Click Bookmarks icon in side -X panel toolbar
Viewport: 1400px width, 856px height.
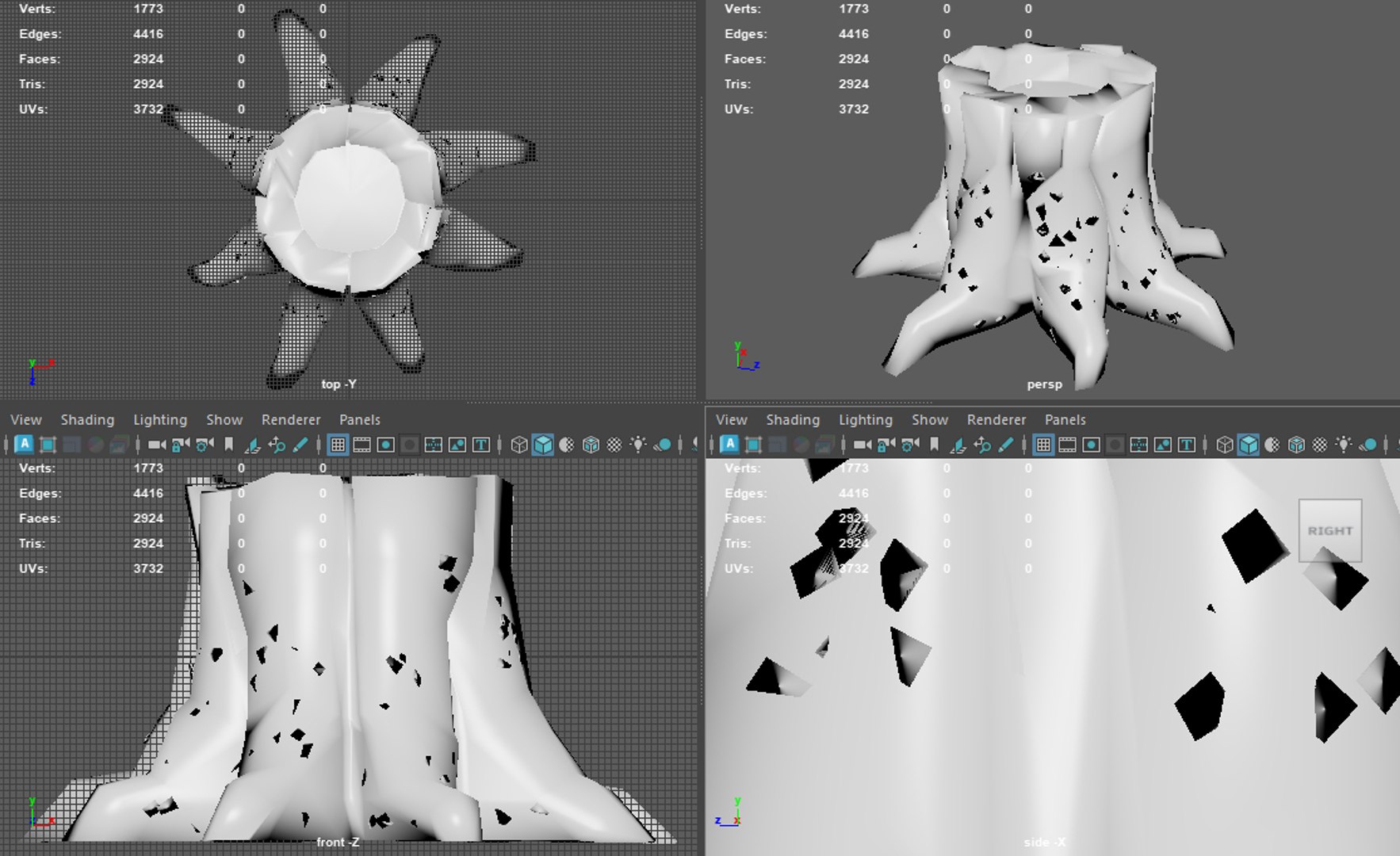coord(934,445)
